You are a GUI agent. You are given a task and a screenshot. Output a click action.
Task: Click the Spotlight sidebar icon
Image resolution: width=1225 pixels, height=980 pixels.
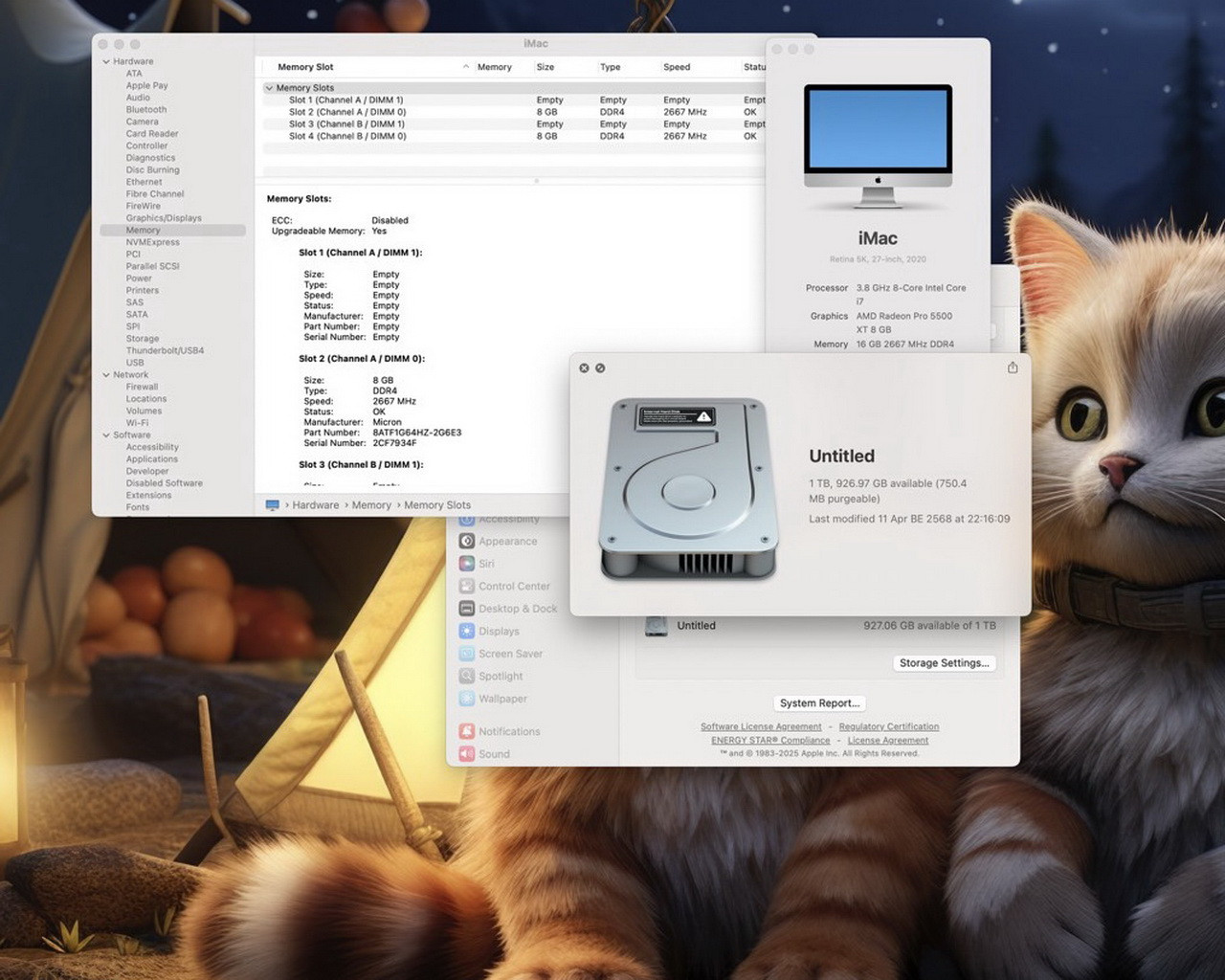(467, 676)
